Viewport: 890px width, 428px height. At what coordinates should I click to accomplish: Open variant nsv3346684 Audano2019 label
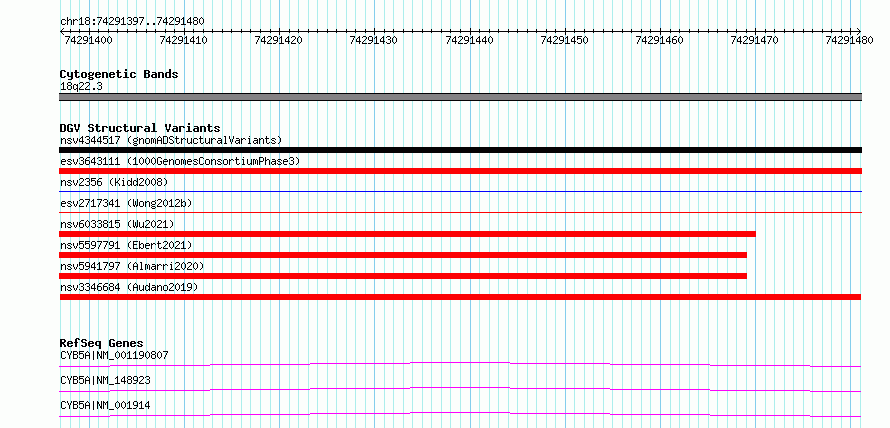pyautogui.click(x=129, y=287)
